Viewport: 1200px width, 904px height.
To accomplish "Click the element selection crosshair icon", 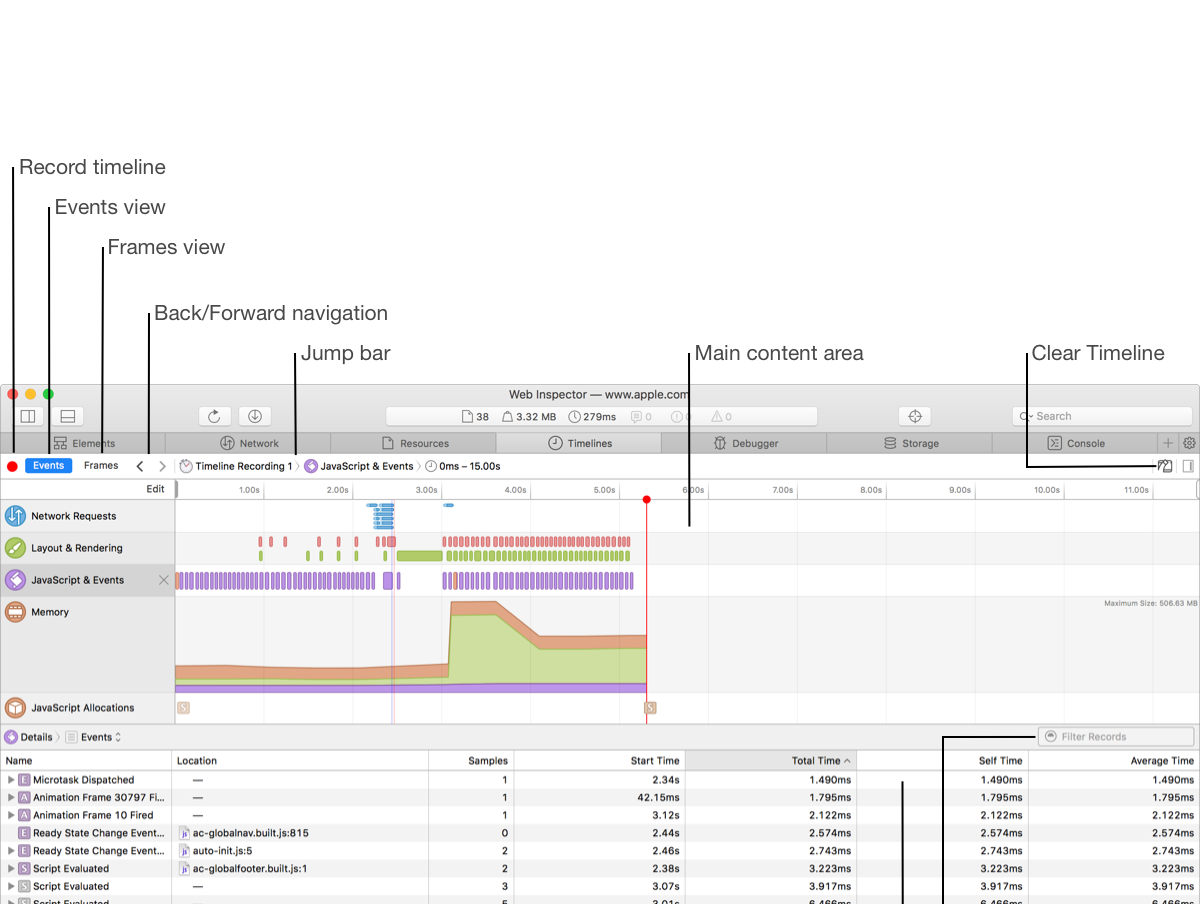I will click(x=914, y=416).
